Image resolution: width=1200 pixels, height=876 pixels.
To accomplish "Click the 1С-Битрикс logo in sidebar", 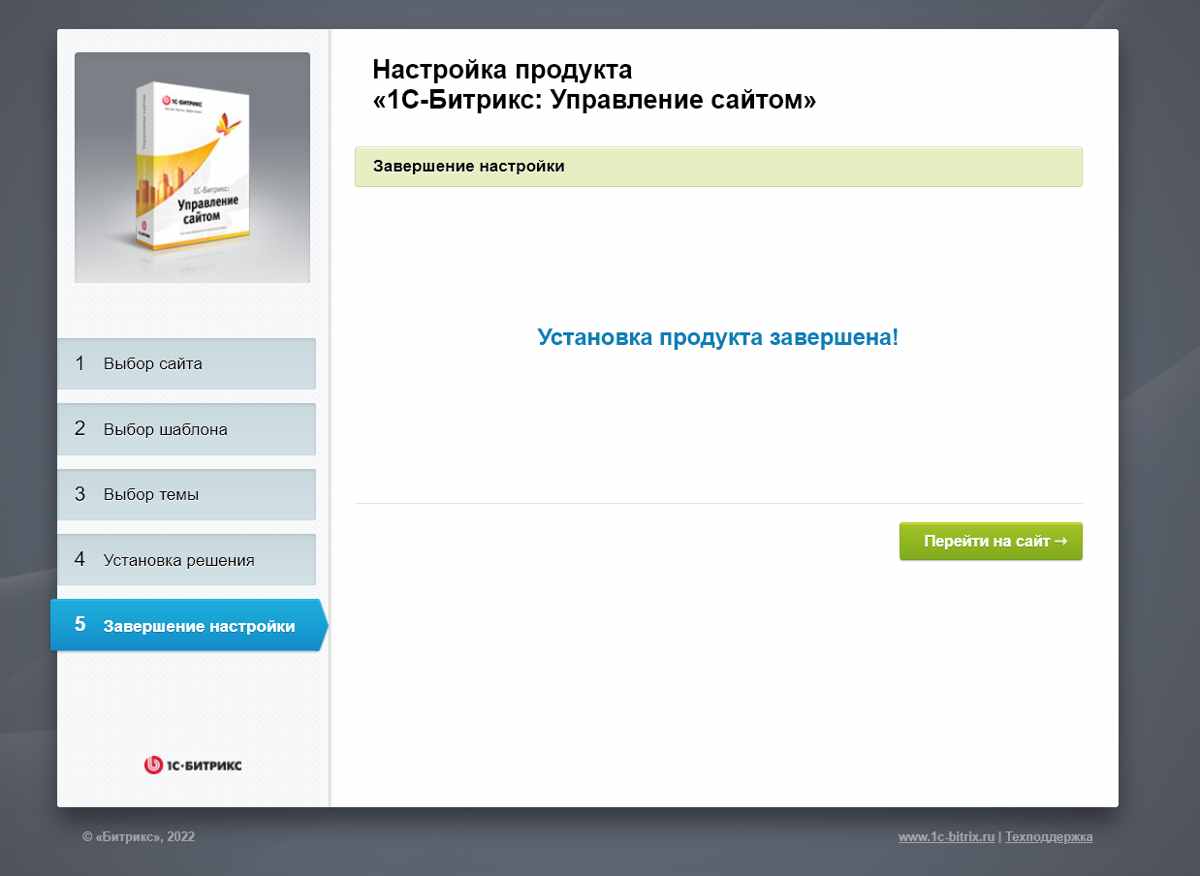I will (193, 765).
